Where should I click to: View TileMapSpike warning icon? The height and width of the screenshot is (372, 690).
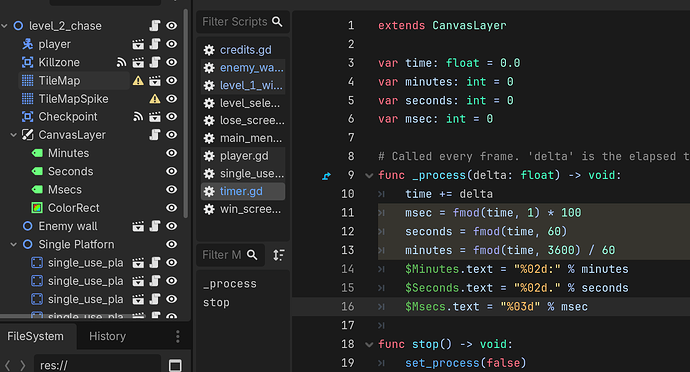click(x=154, y=99)
